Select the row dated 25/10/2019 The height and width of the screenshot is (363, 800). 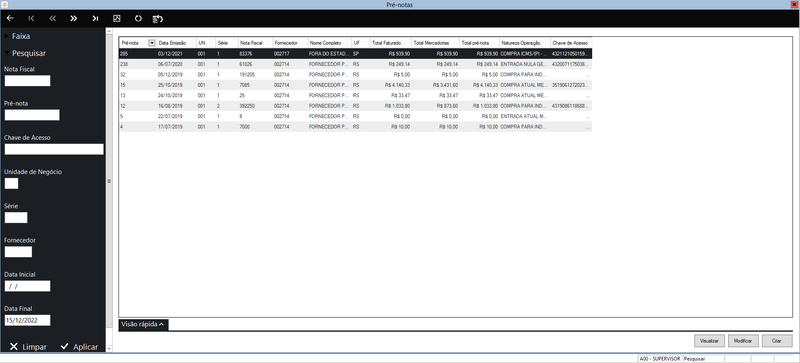click(x=356, y=85)
